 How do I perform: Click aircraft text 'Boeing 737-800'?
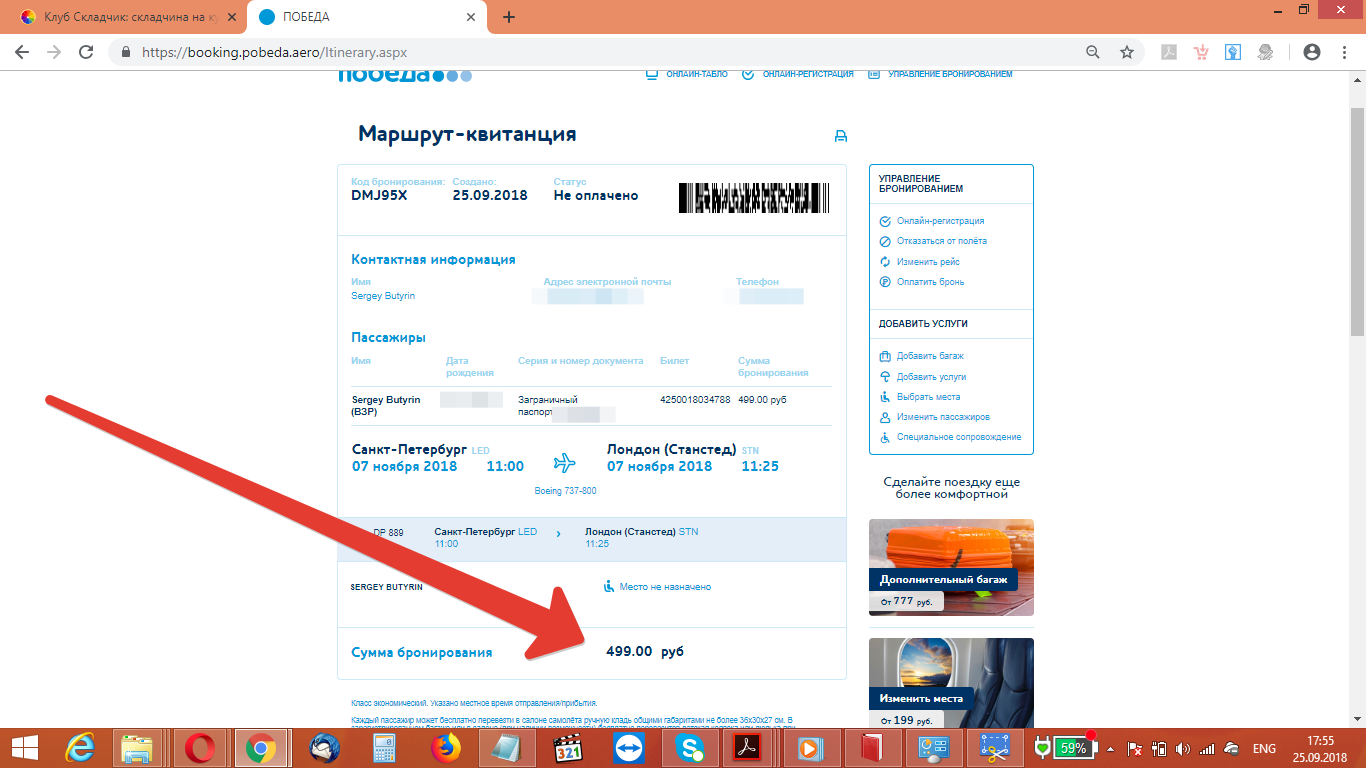coord(566,491)
